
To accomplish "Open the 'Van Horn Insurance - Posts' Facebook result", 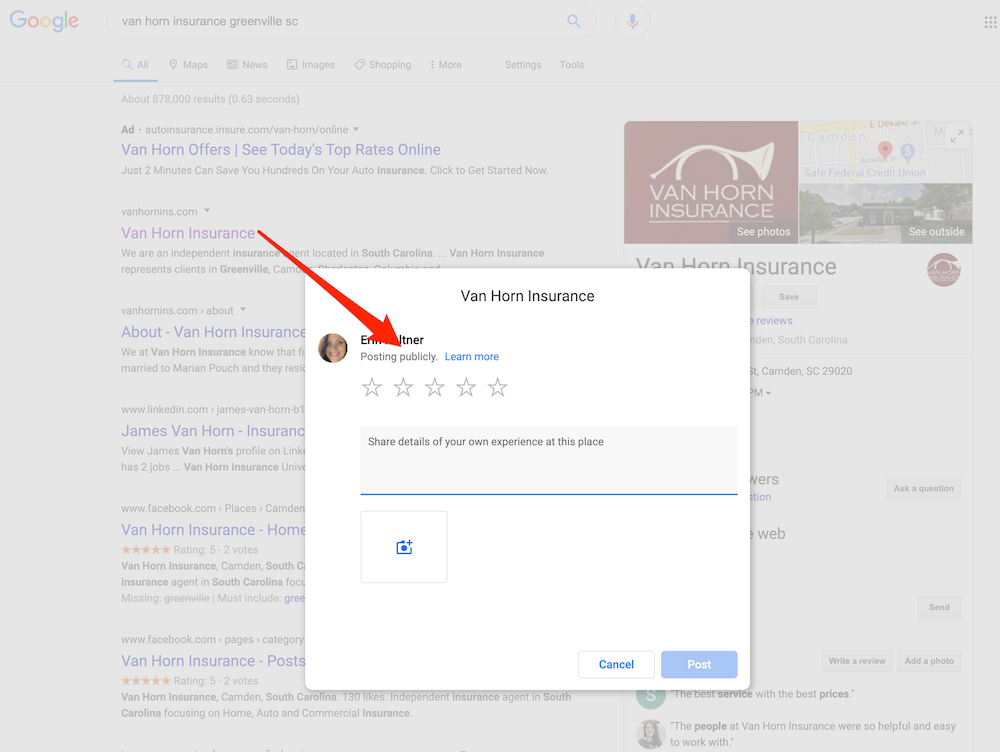I will 213,661.
